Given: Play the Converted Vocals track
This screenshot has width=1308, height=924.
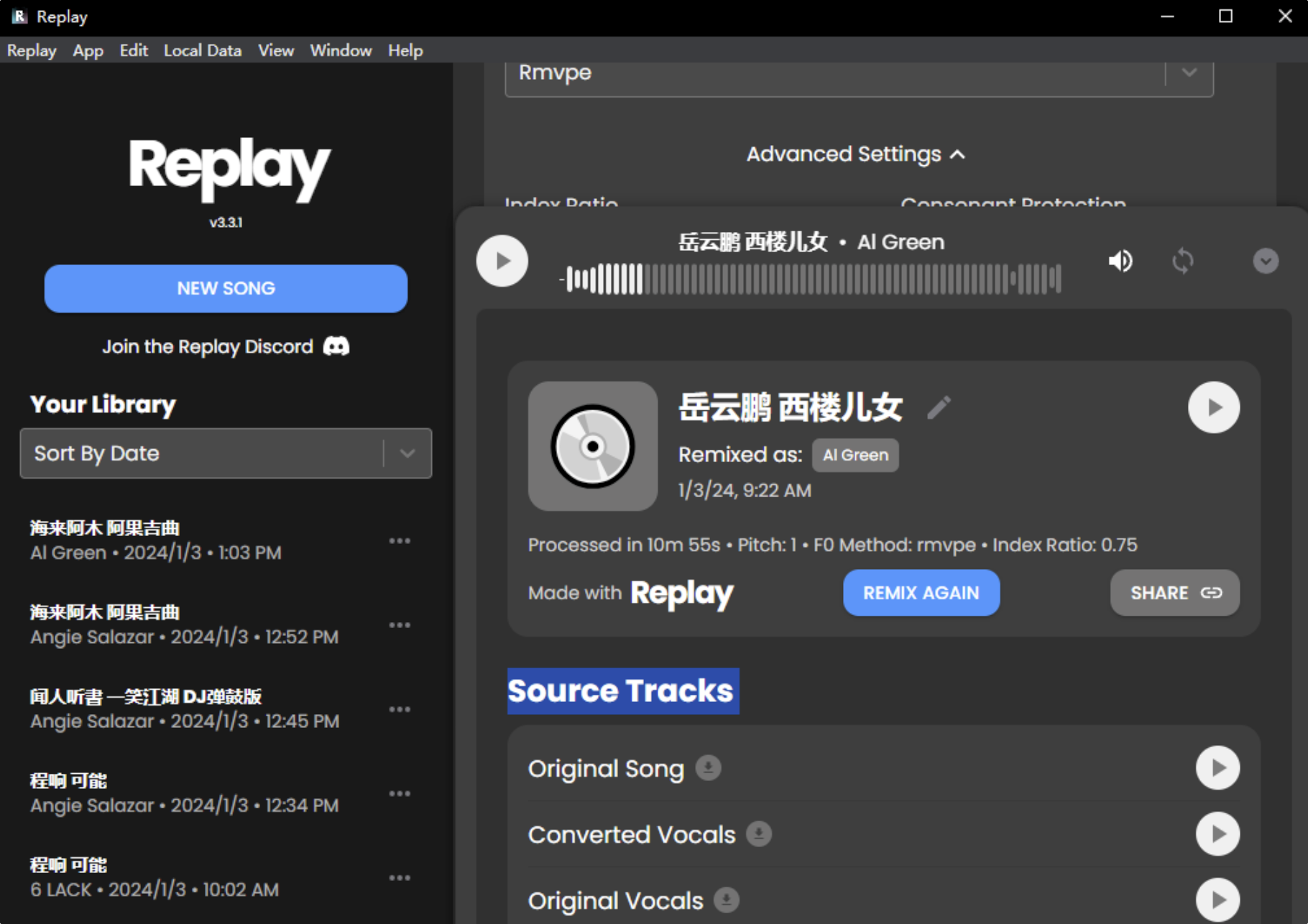Looking at the screenshot, I should click(1217, 833).
